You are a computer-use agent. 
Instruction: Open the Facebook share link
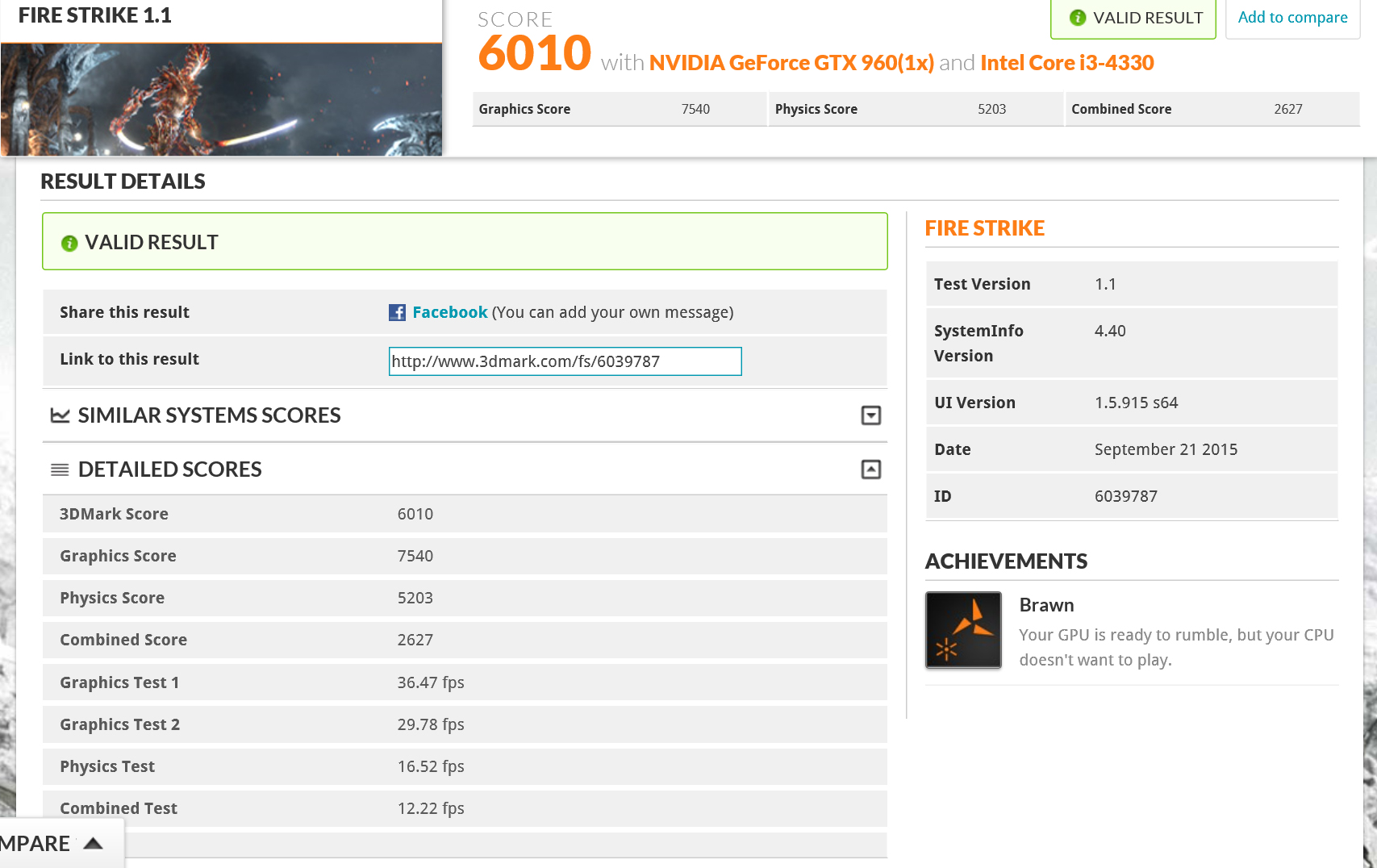450,312
